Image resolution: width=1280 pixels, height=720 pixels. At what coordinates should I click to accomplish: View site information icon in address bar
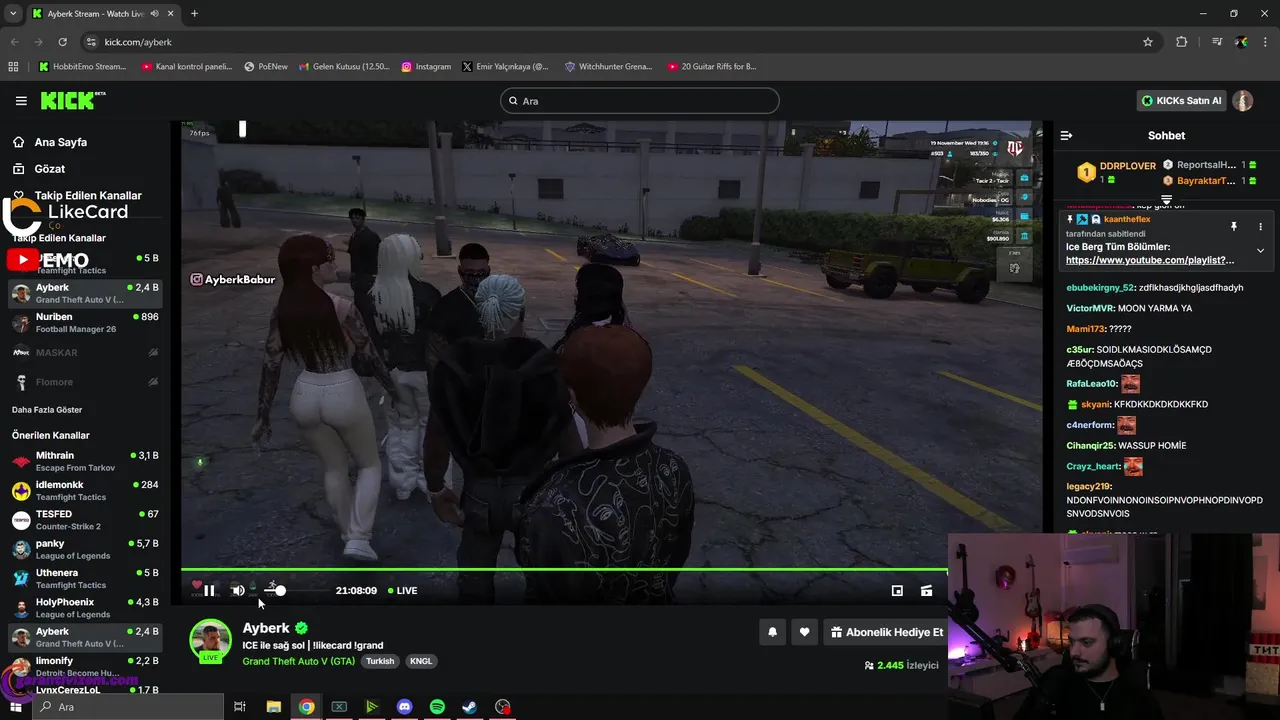pyautogui.click(x=91, y=42)
